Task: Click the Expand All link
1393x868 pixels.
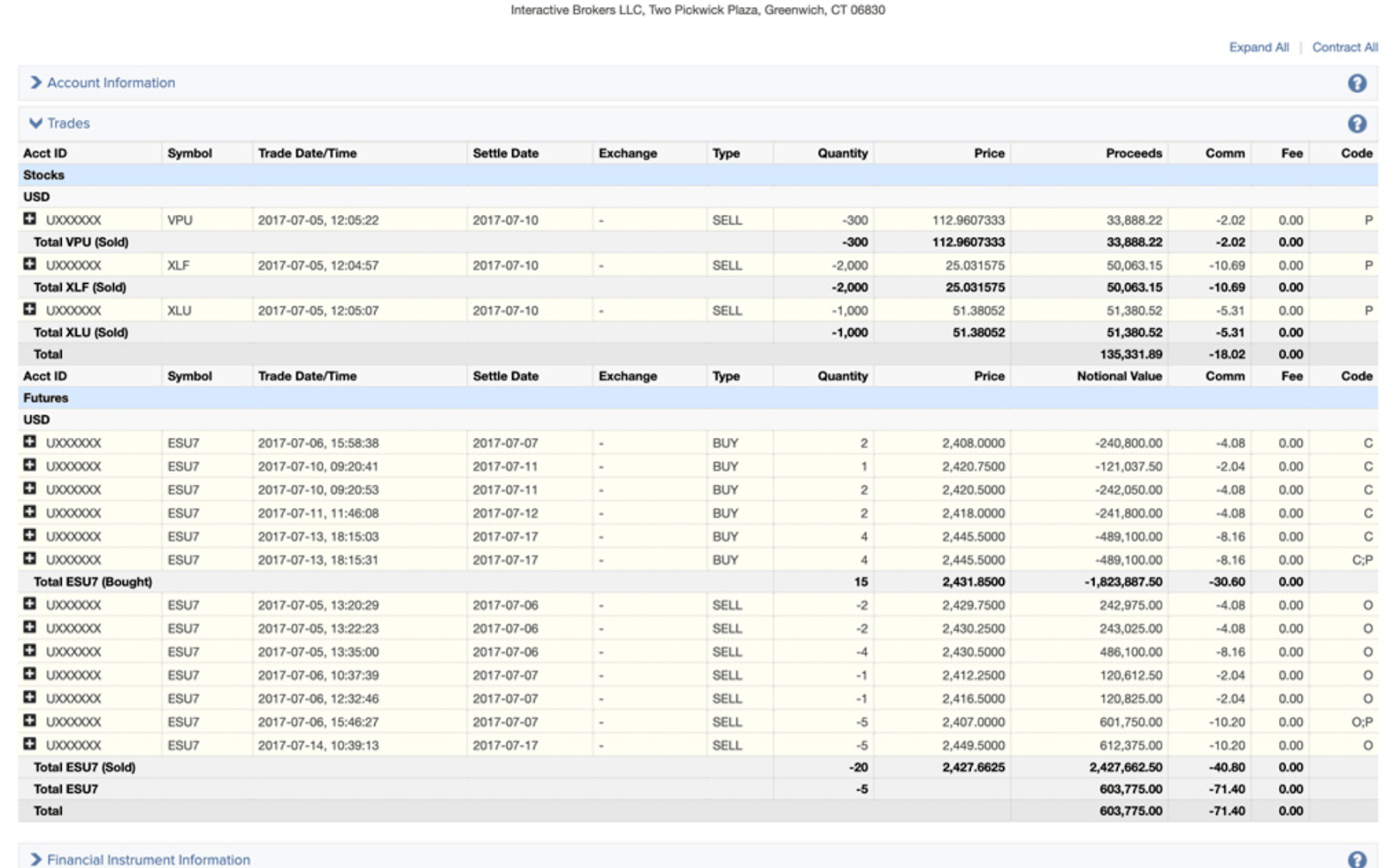Action: coord(1258,47)
